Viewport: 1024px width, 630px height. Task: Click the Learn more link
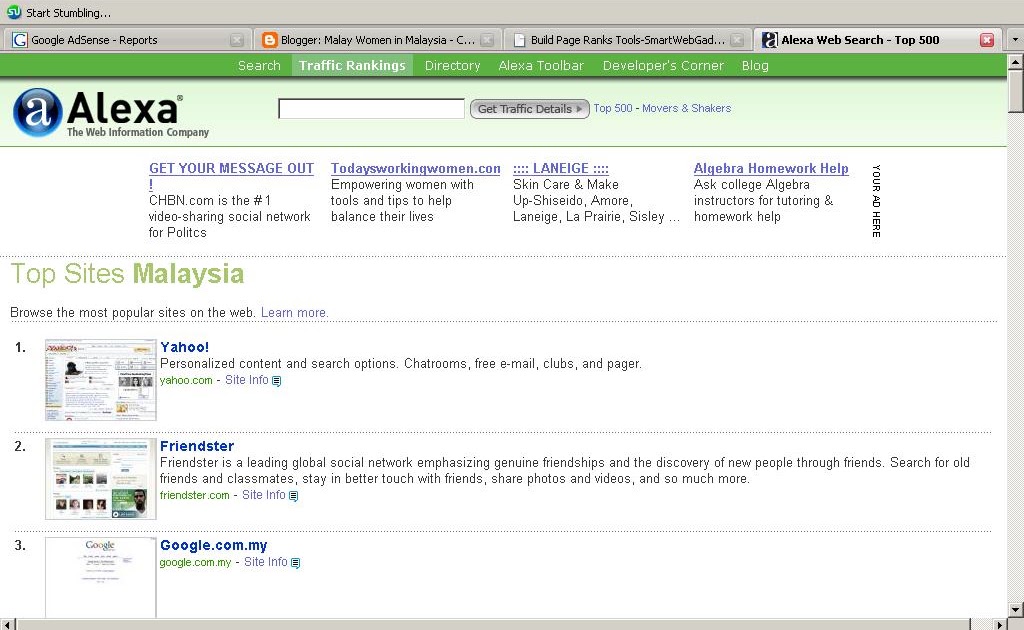(x=294, y=313)
